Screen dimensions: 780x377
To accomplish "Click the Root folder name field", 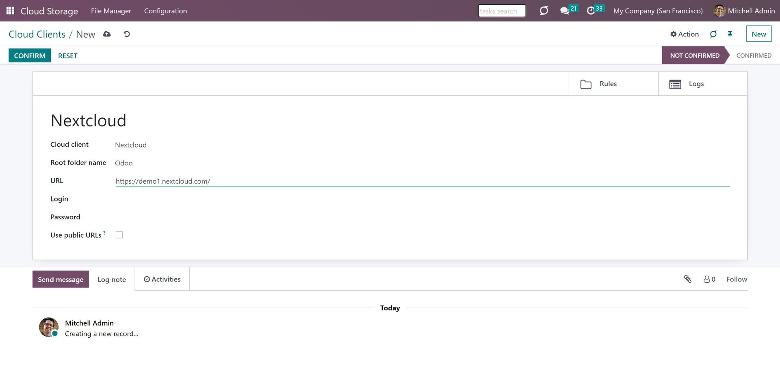I will point(422,163).
